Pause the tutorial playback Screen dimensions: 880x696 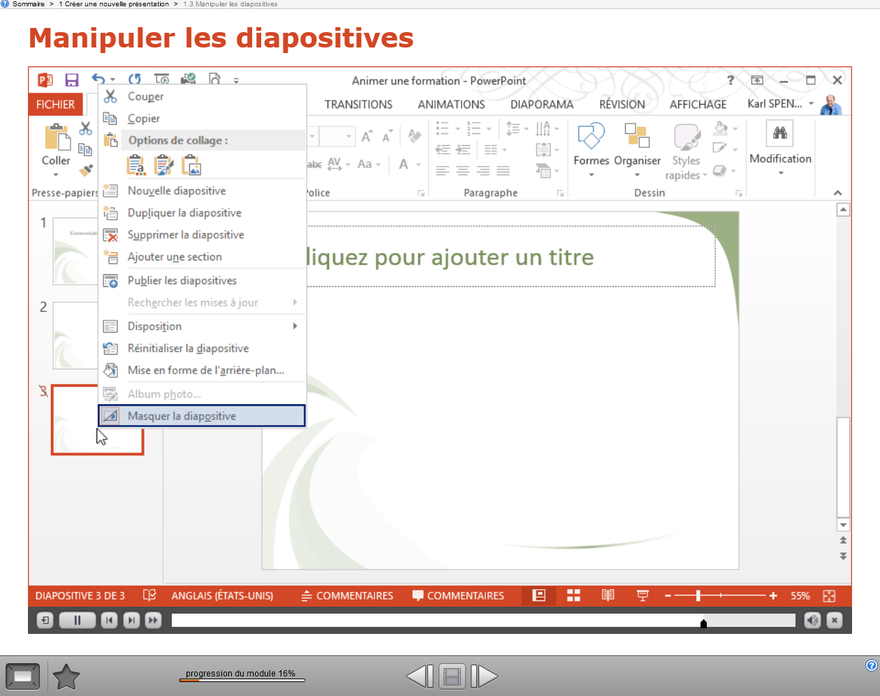(77, 621)
